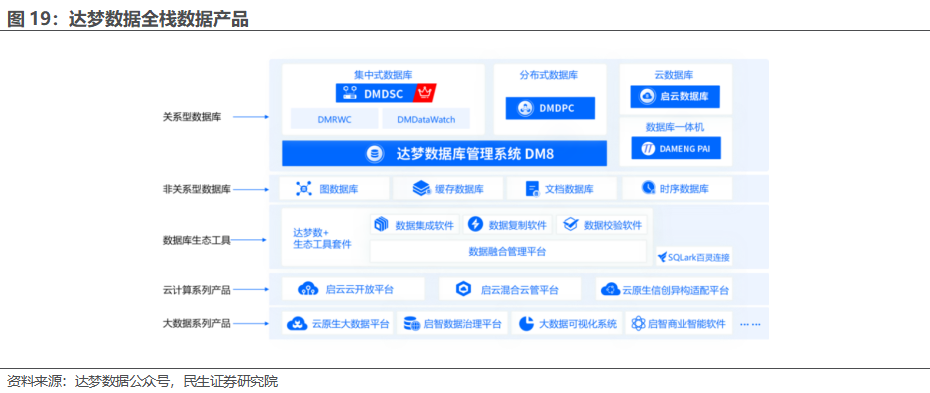Click the 云原生信创异构适配平台 label text
Screen dimensions: 930x393
coord(676,290)
